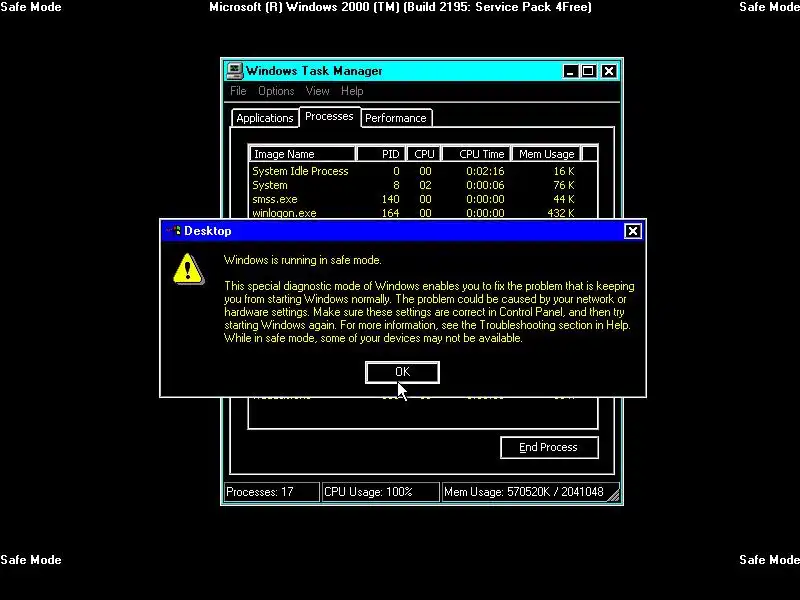
Task: Close the Windows Task Manager window
Action: point(609,71)
